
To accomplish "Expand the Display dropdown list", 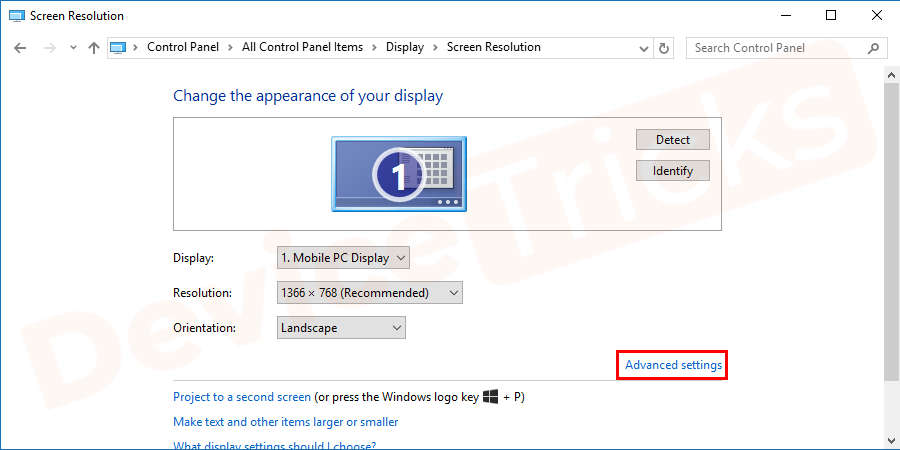I will pyautogui.click(x=343, y=258).
